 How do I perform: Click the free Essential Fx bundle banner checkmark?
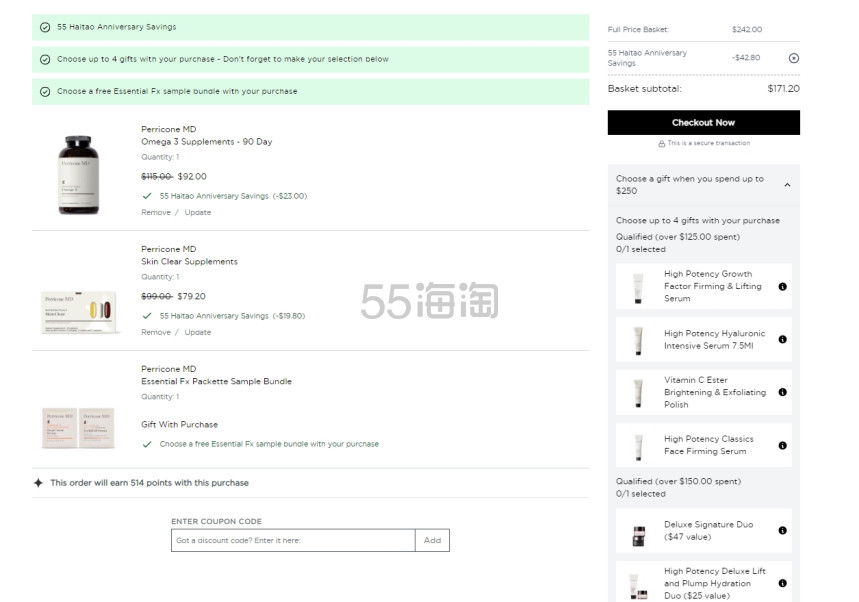(x=45, y=91)
